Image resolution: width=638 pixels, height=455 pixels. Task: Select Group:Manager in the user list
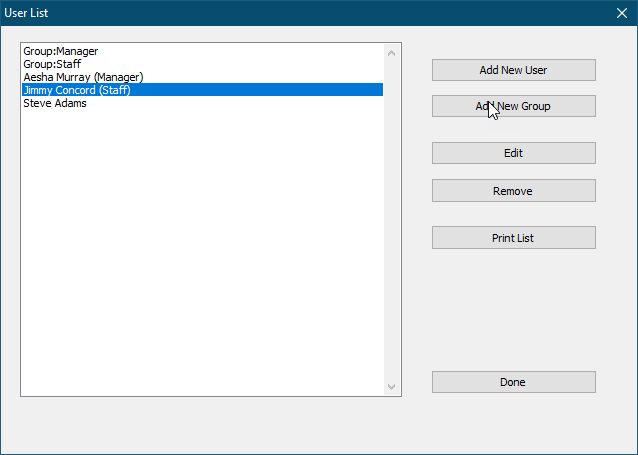(61, 51)
